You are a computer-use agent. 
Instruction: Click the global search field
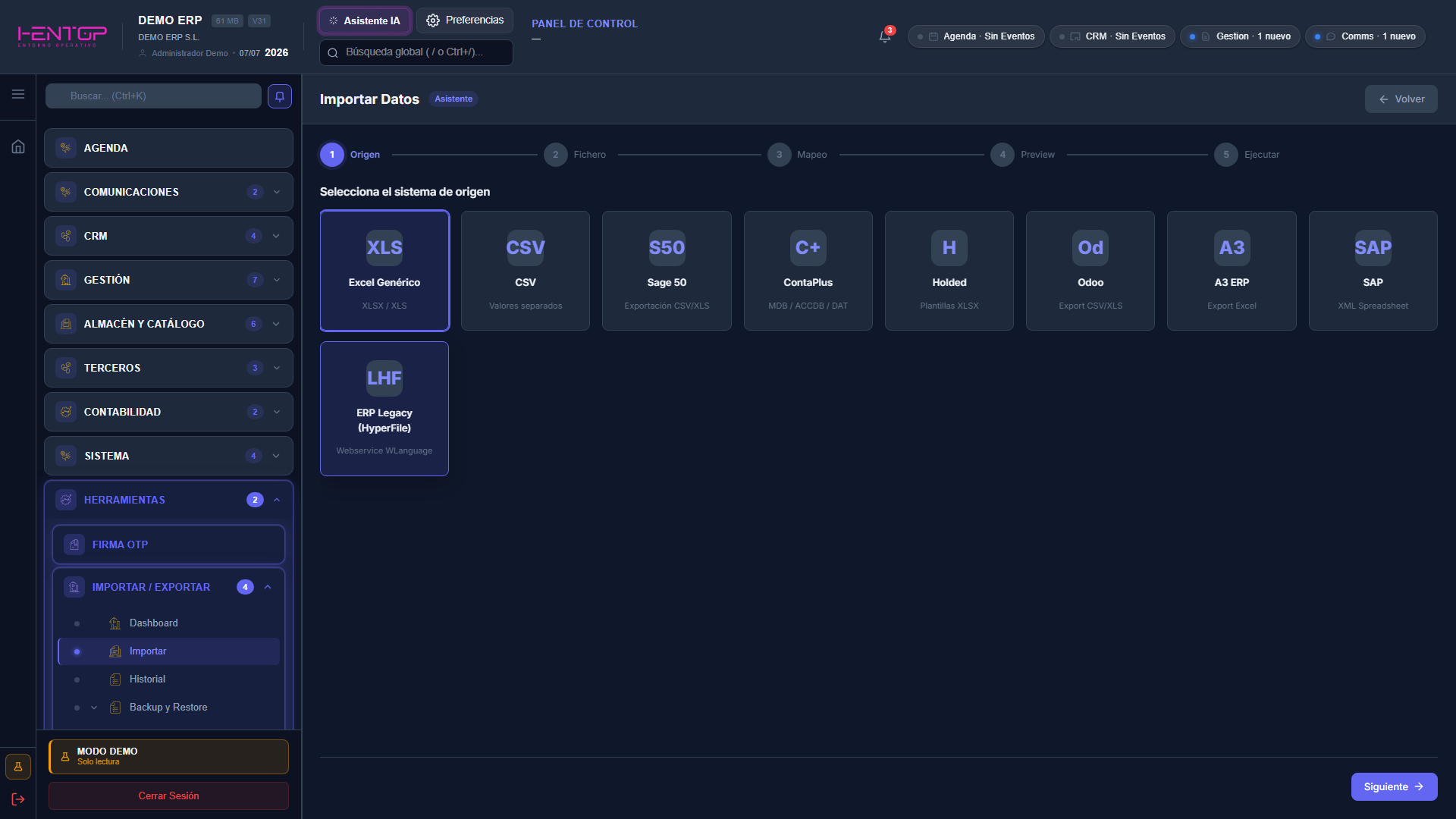(416, 52)
